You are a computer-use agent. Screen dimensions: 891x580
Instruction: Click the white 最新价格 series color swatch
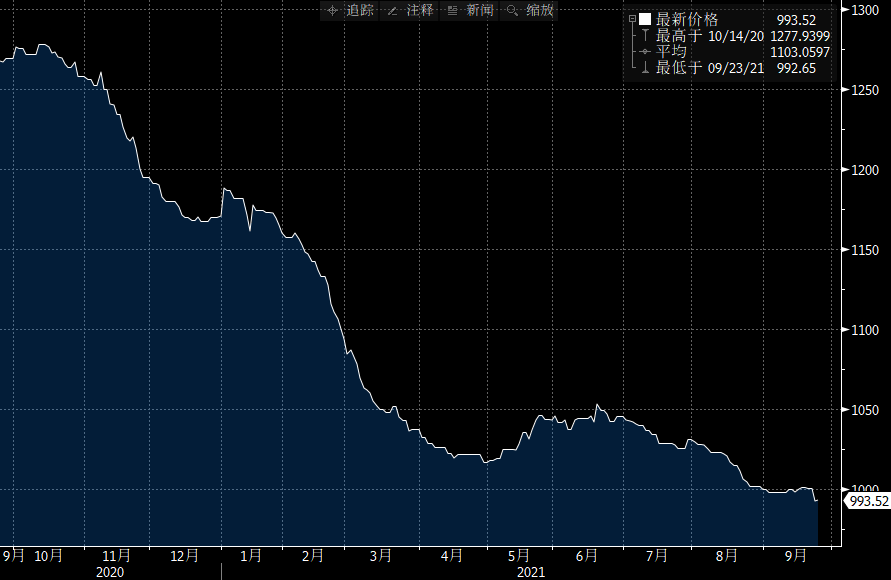[x=645, y=19]
